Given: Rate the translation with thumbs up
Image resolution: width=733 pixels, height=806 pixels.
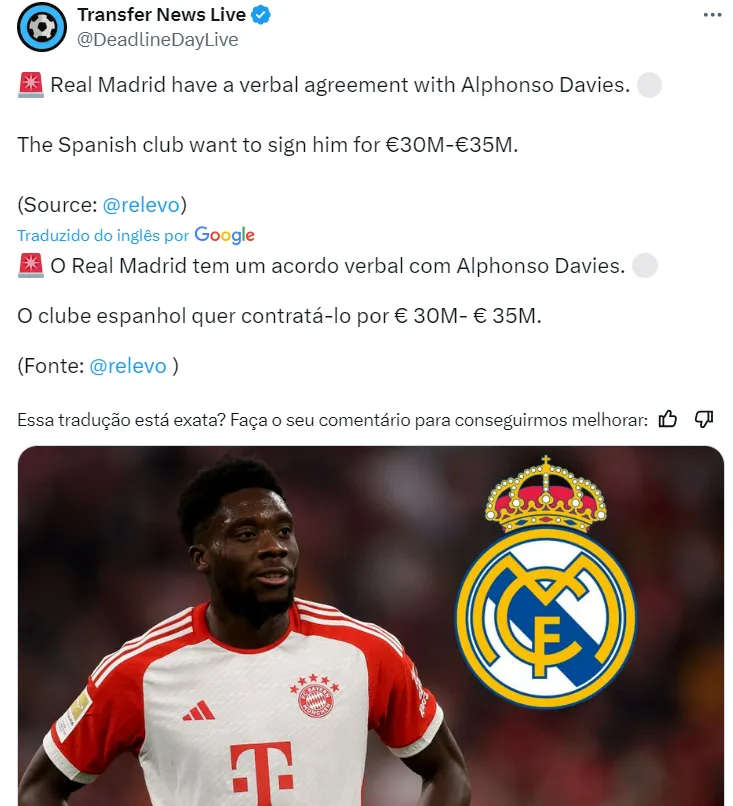Looking at the screenshot, I should [668, 419].
